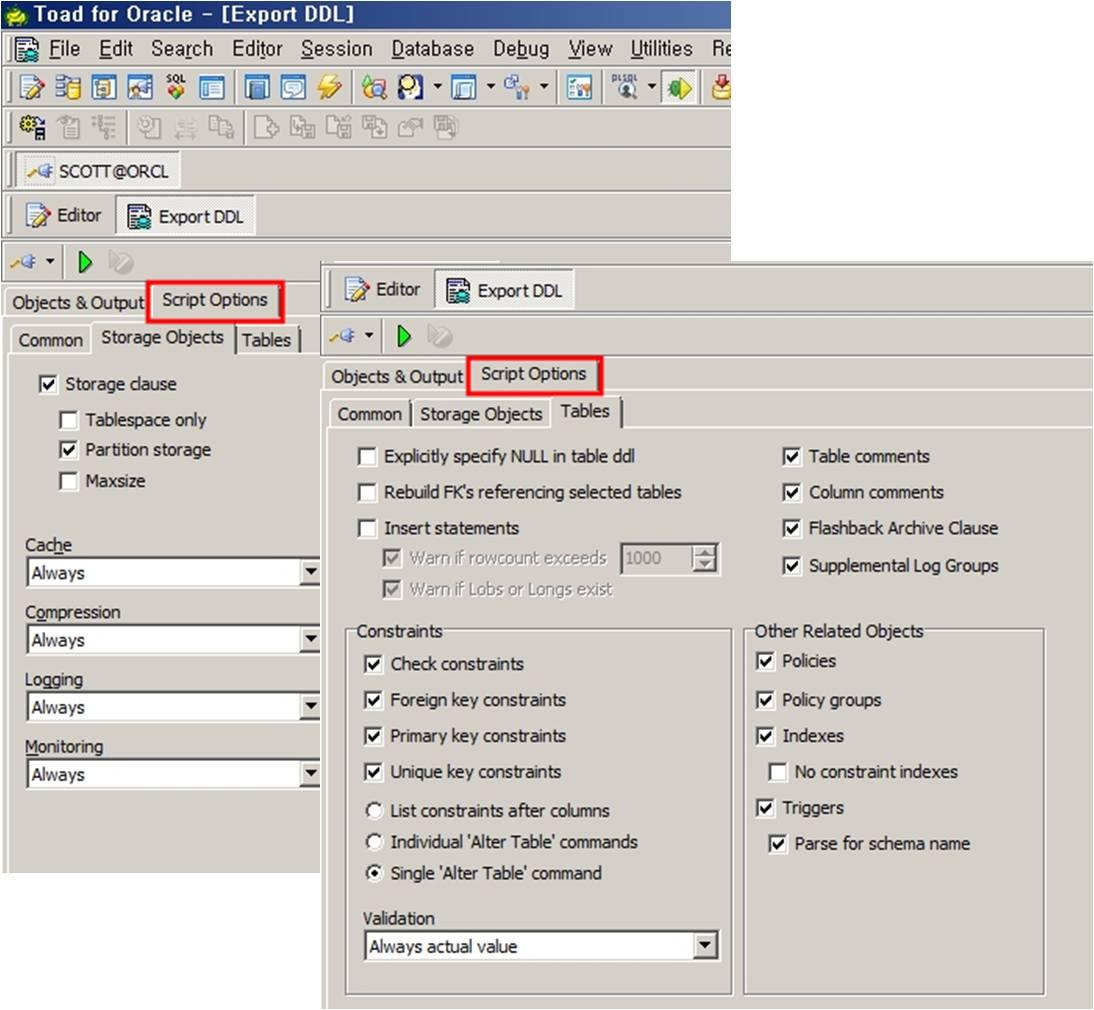Viewport: 1094px width, 1010px height.
Task: Expand the Compression dropdown
Action: click(310, 640)
